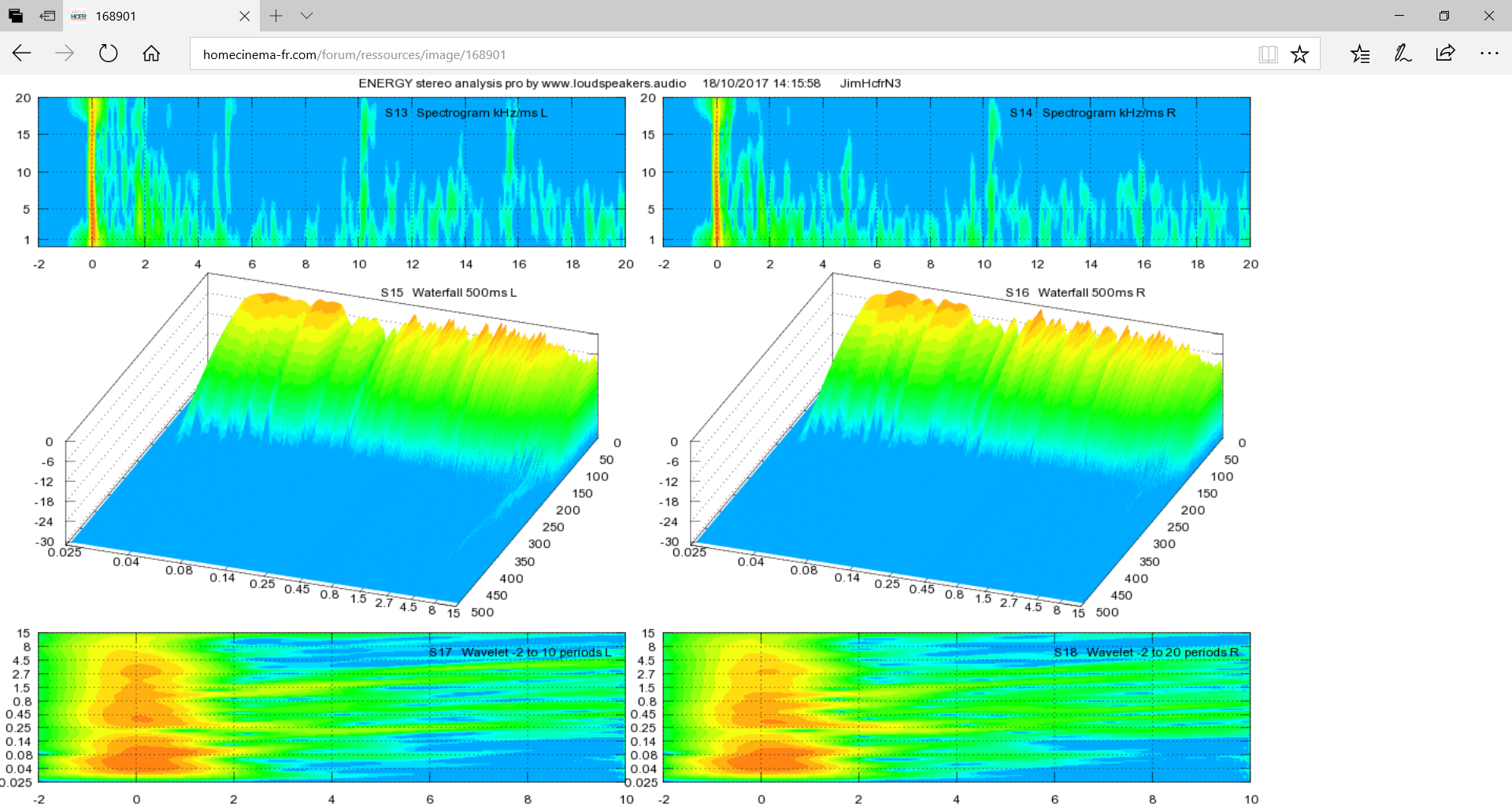1512x811 pixels.
Task: Add page to favorites with star
Action: coord(1299,54)
